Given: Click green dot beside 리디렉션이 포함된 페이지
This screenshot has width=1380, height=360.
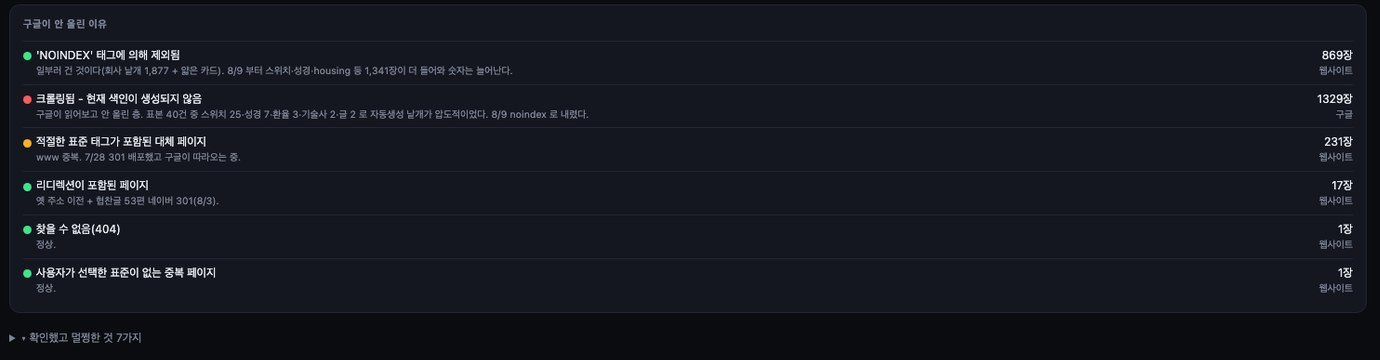Looking at the screenshot, I should [27, 186].
